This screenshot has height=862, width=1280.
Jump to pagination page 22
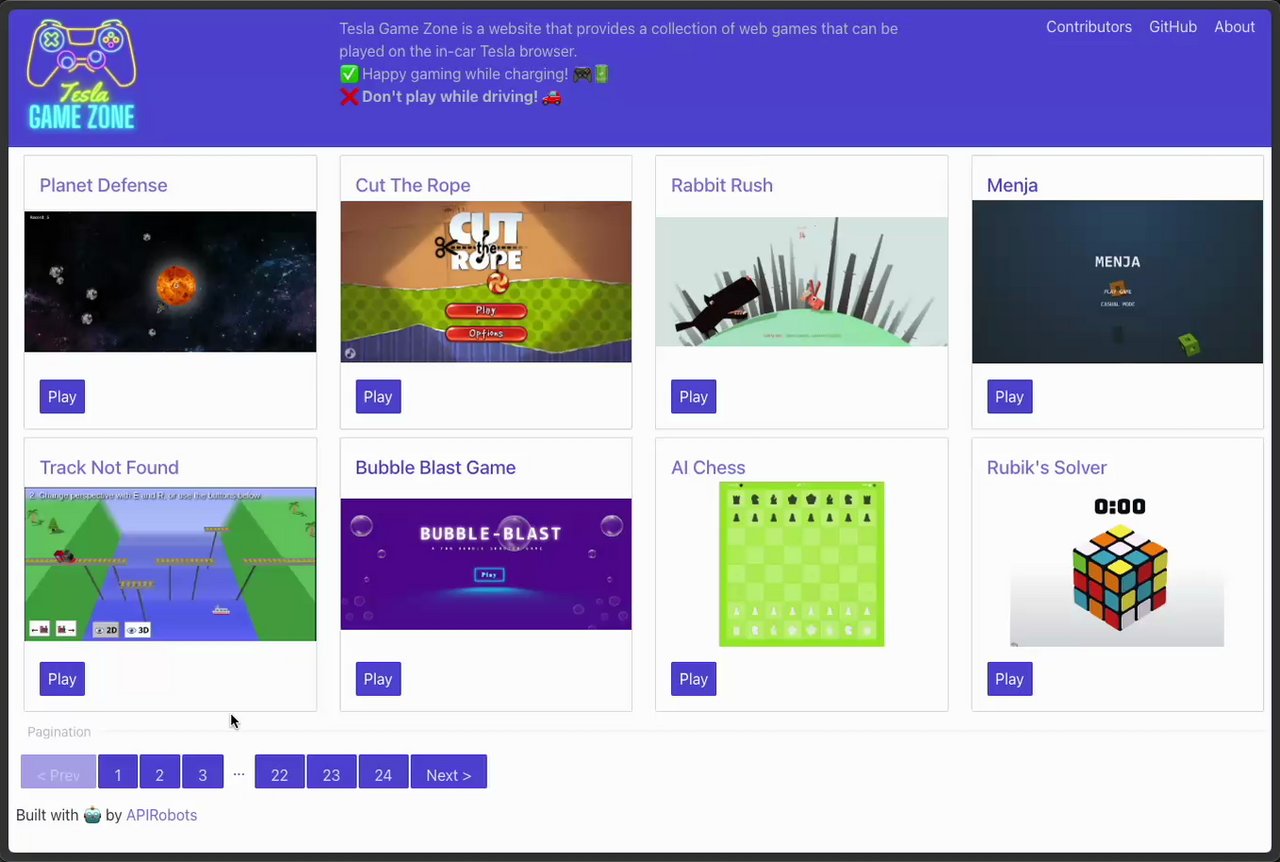point(279,772)
